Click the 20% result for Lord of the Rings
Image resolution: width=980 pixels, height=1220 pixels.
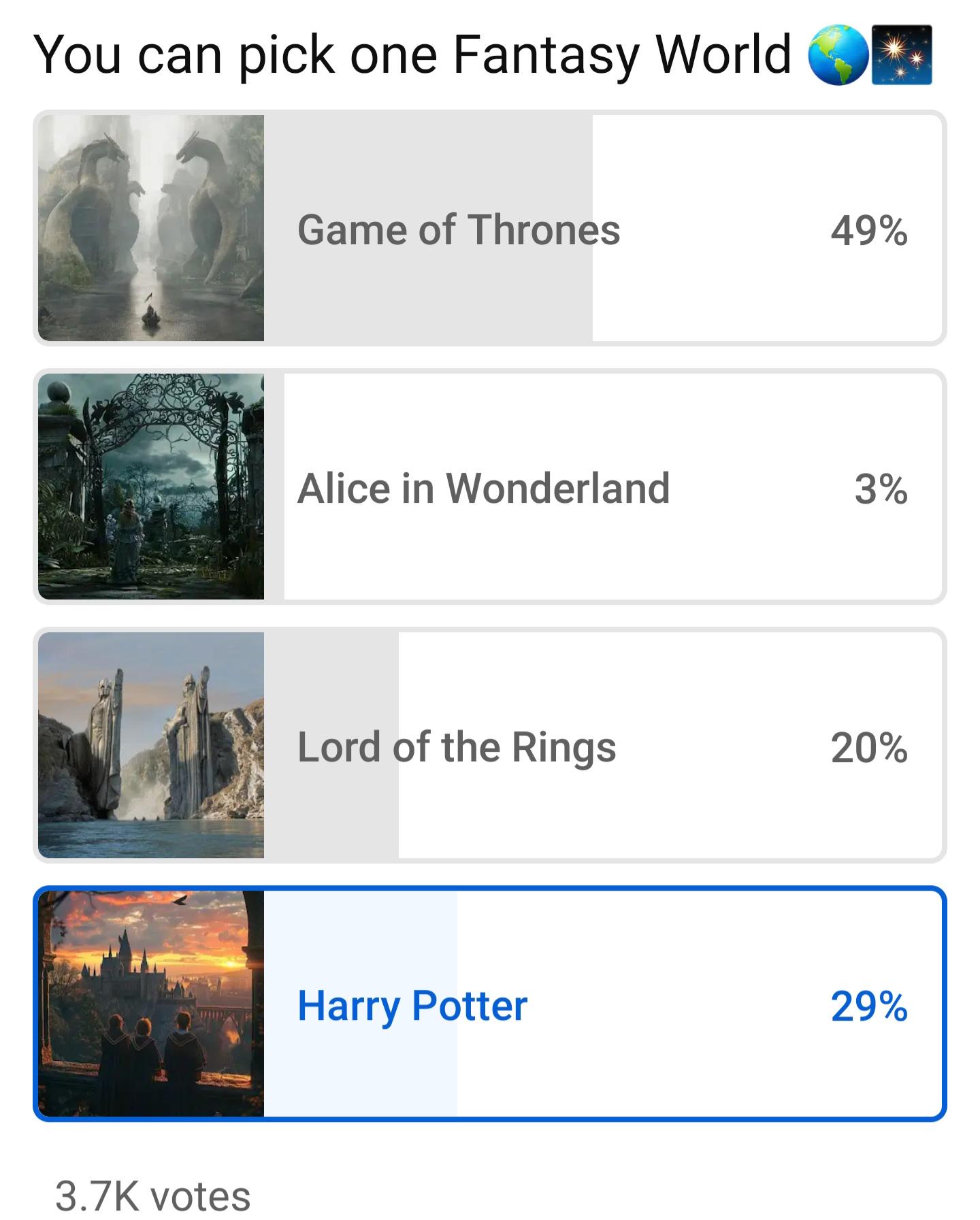click(x=869, y=747)
